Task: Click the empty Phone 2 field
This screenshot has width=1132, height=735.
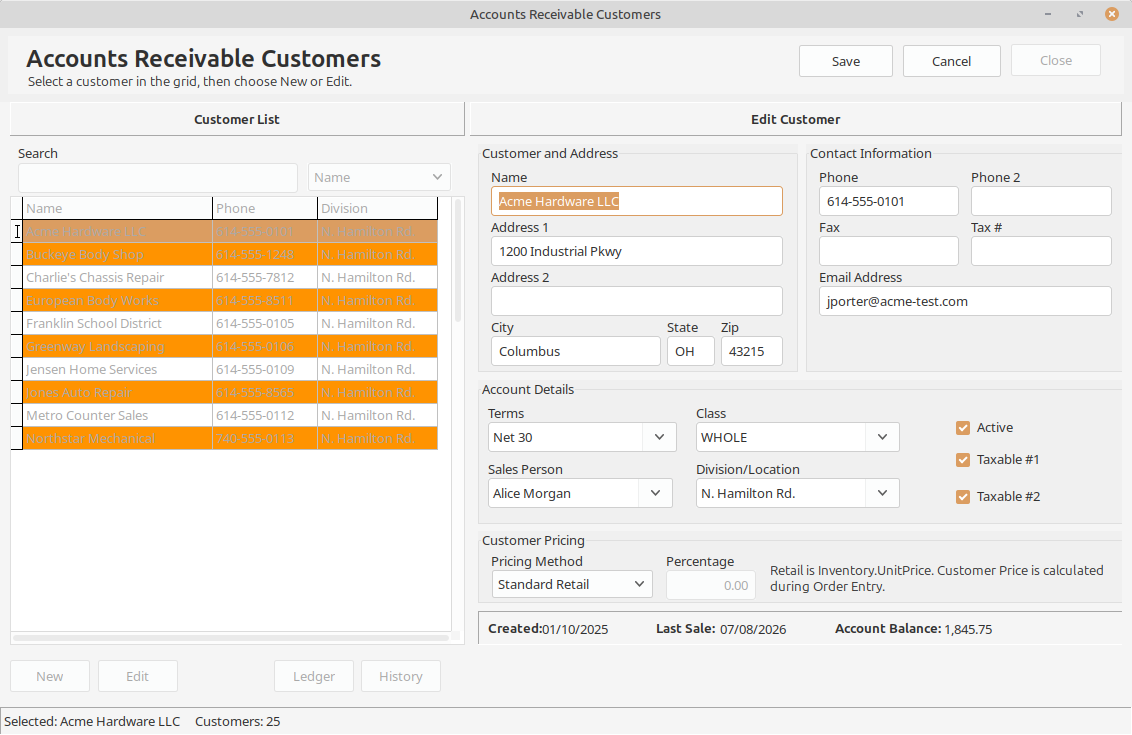Action: click(1041, 201)
